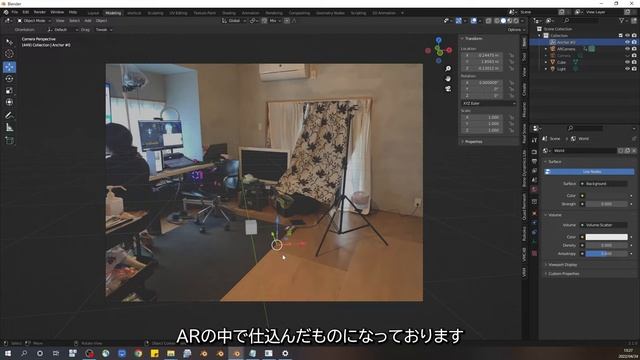This screenshot has width=640, height=360.
Task: Activate the Scale tool
Action: click(9, 91)
